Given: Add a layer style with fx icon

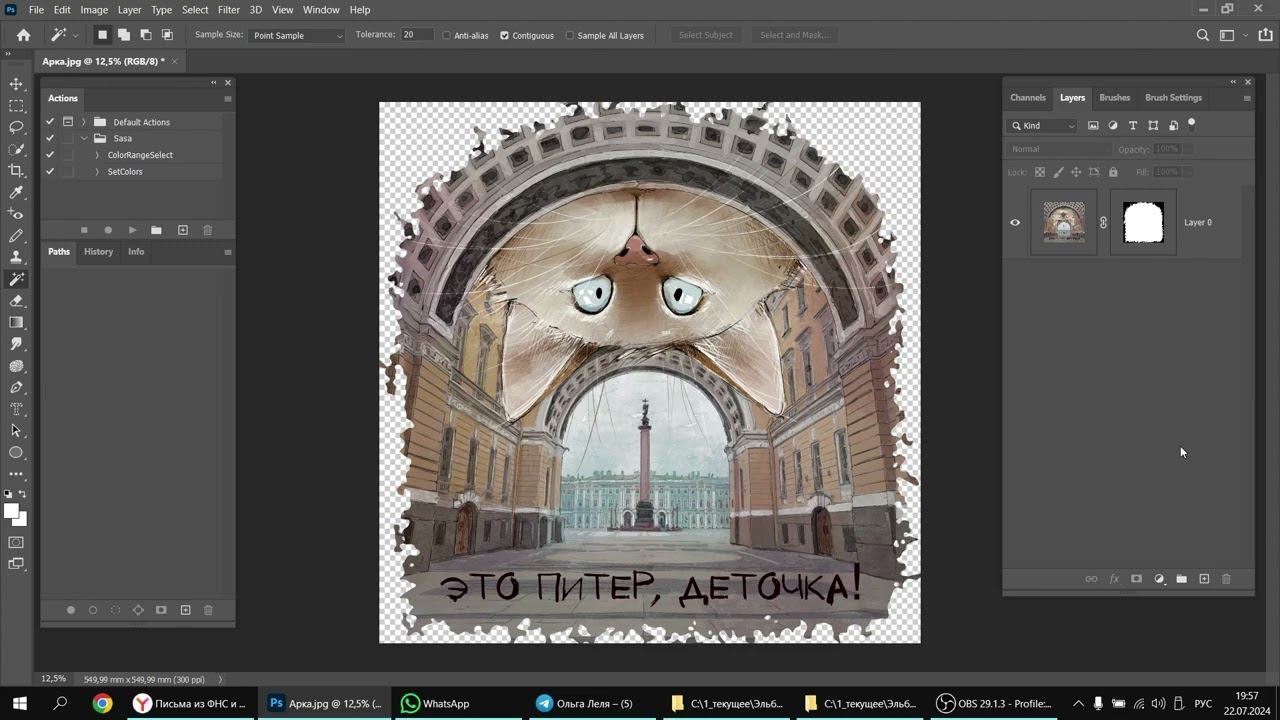Looking at the screenshot, I should (x=1114, y=579).
